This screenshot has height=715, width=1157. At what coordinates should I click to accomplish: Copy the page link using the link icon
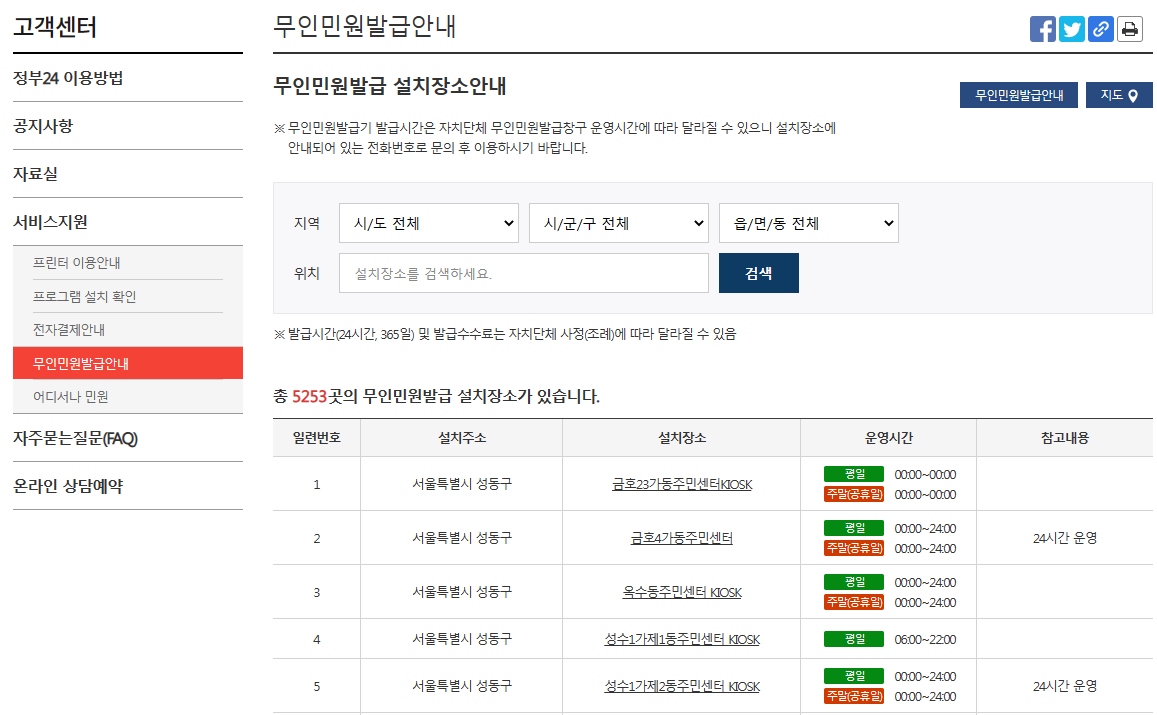[1100, 29]
